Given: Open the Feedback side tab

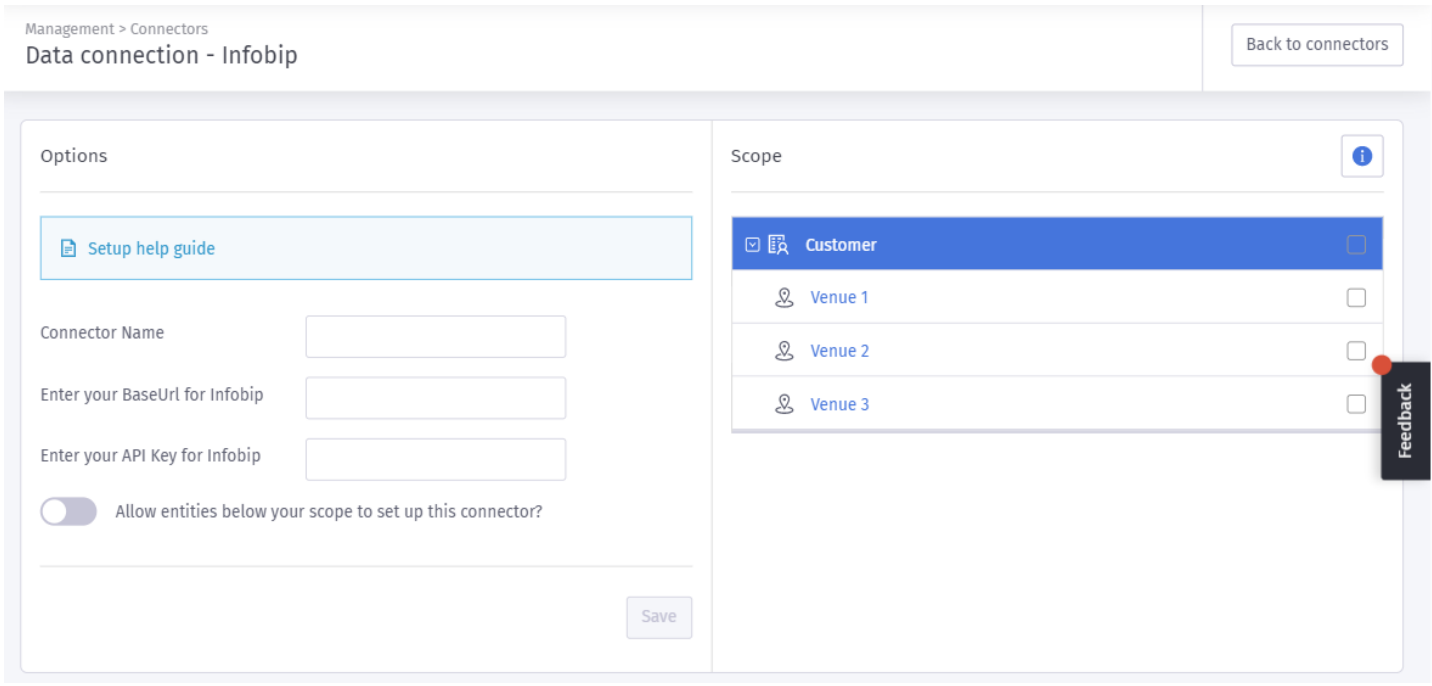Looking at the screenshot, I should (1405, 421).
